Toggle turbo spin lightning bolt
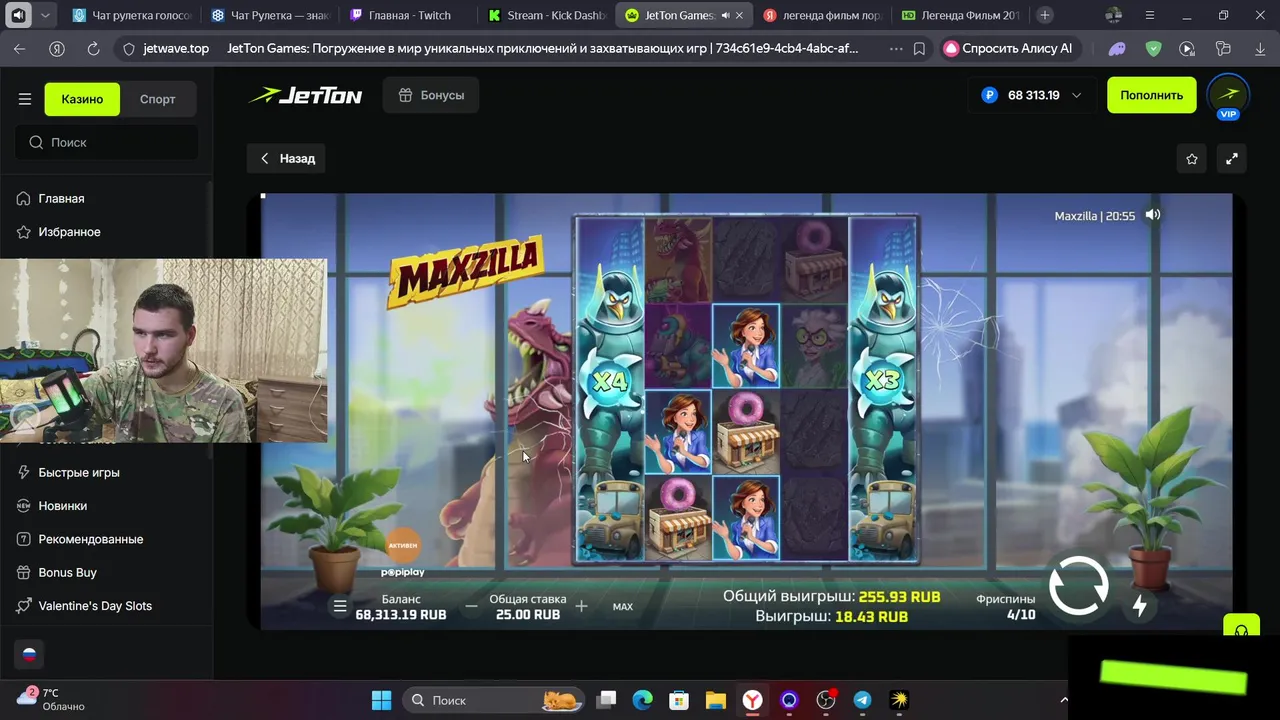This screenshot has height=720, width=1280. click(1139, 605)
